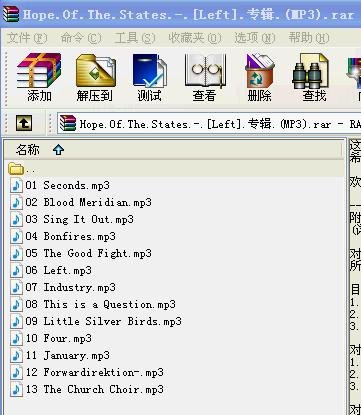Select file name 10 Four.mp3
This screenshot has height=415, width=361.
(x=59, y=338)
